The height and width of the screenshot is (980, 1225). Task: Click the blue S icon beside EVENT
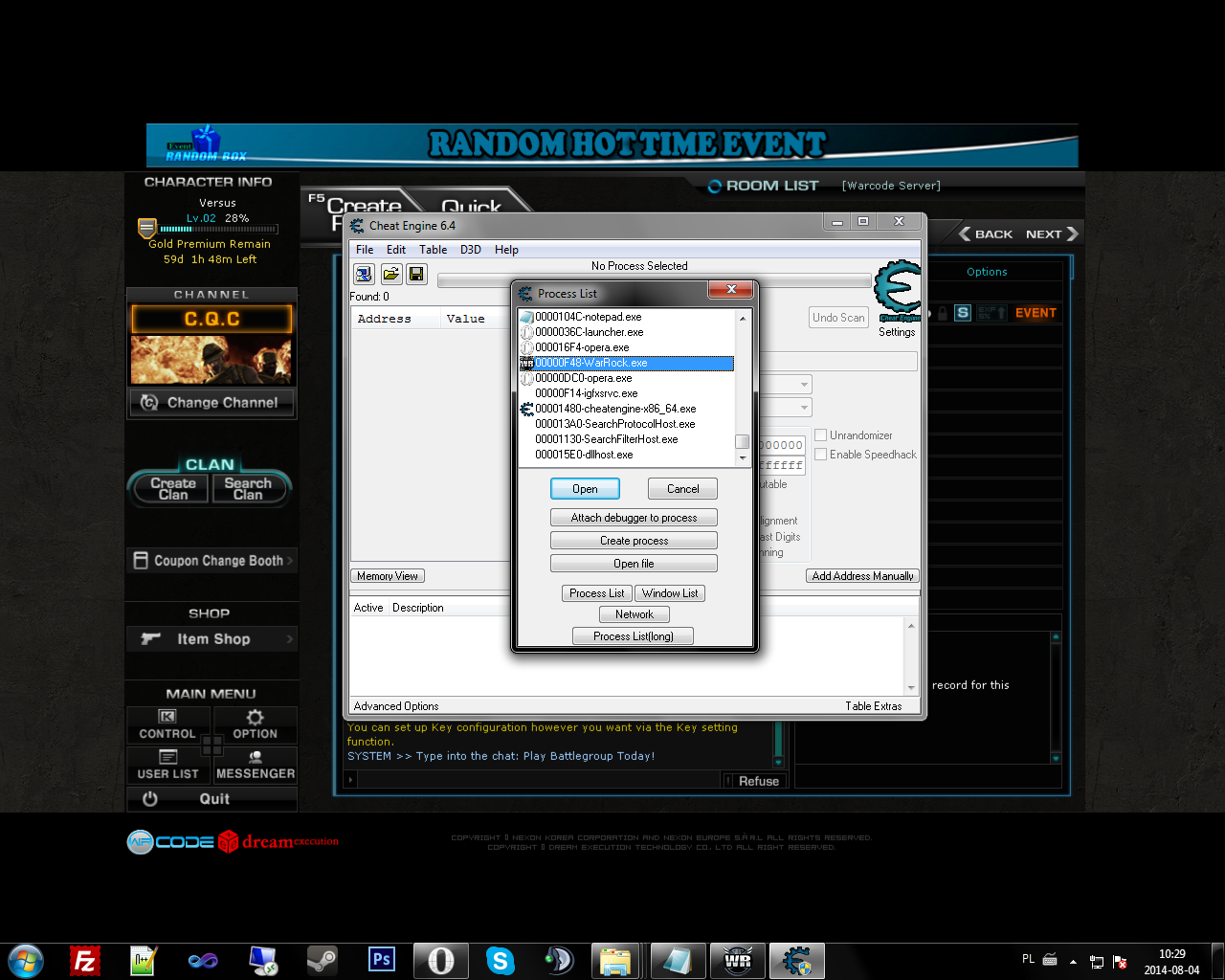coord(963,313)
